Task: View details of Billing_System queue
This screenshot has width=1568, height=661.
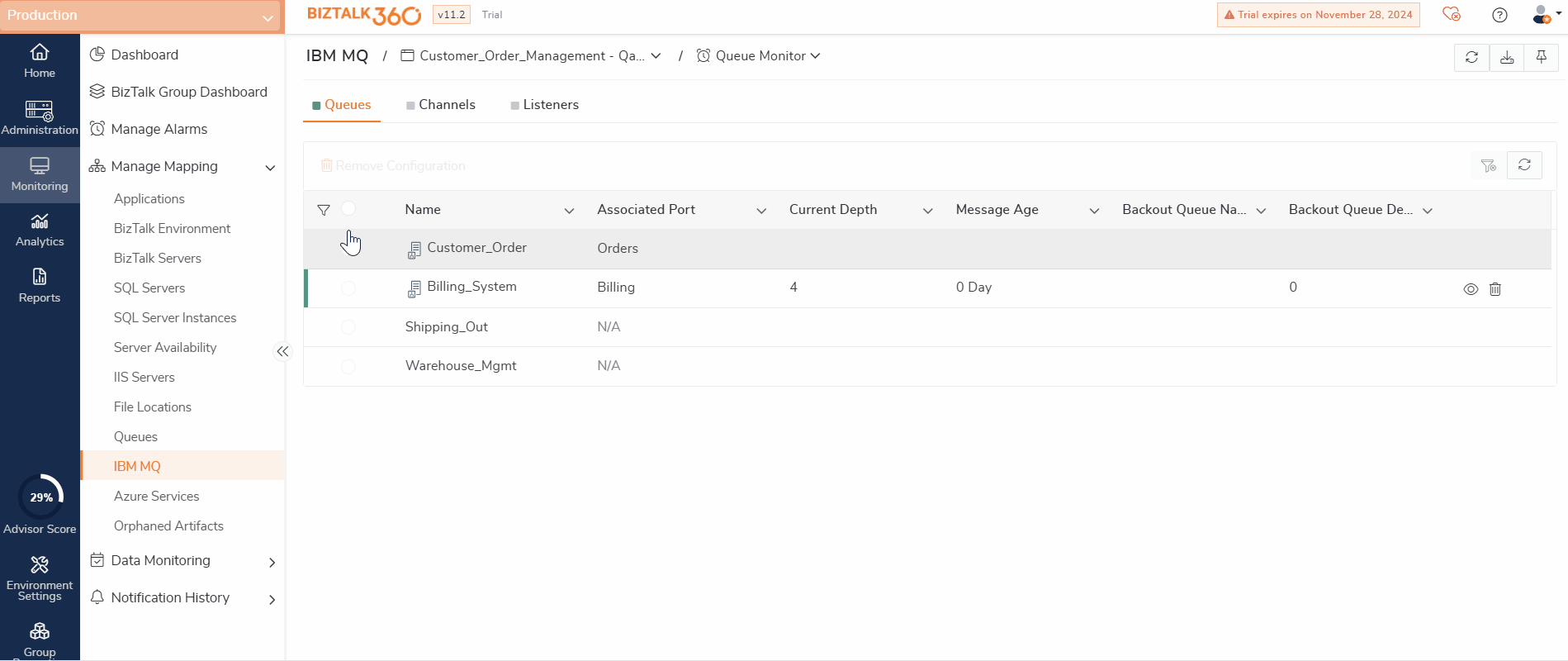Action: (x=1471, y=289)
